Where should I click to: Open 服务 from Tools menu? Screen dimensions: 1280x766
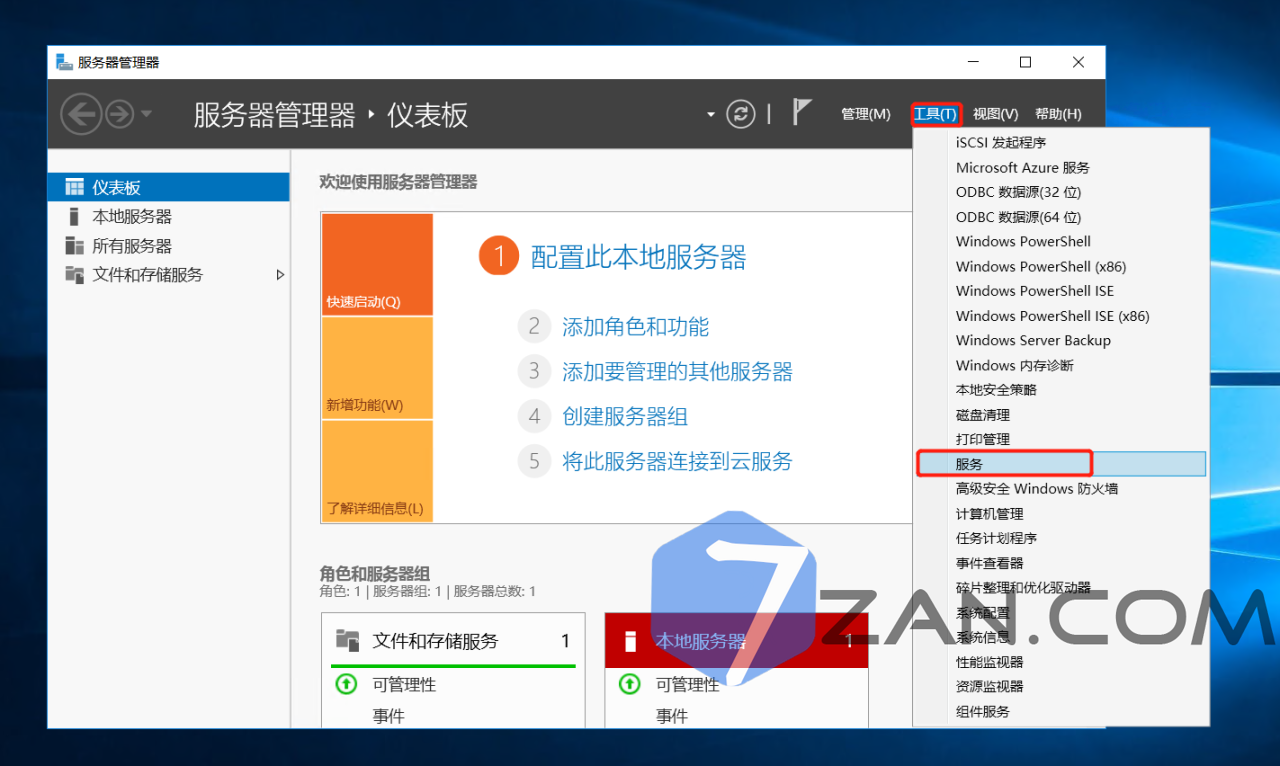tap(1061, 464)
